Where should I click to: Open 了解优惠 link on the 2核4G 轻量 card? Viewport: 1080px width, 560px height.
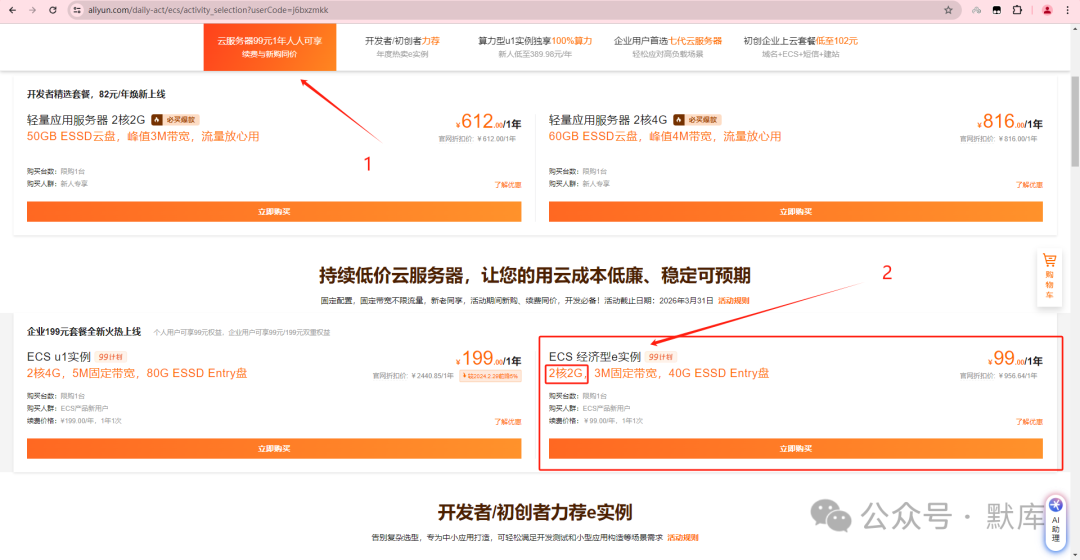[1029, 185]
